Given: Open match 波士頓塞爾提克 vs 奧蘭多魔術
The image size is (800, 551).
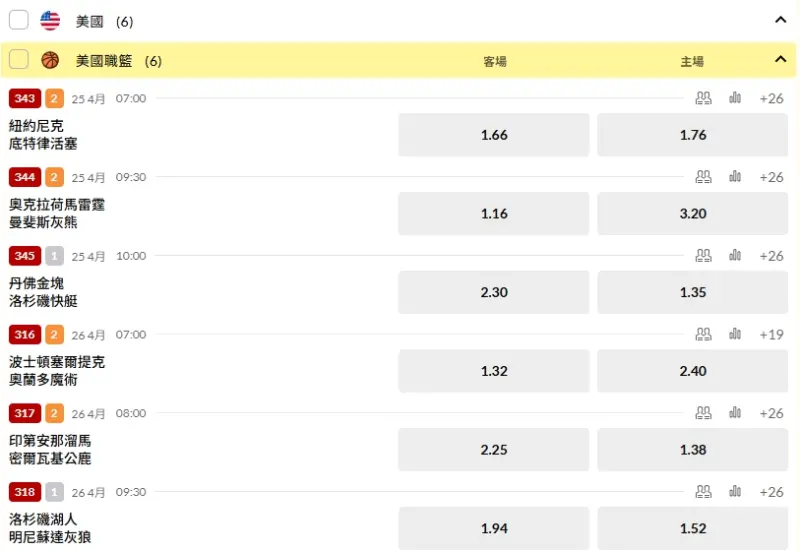Looking at the screenshot, I should click(57, 371).
